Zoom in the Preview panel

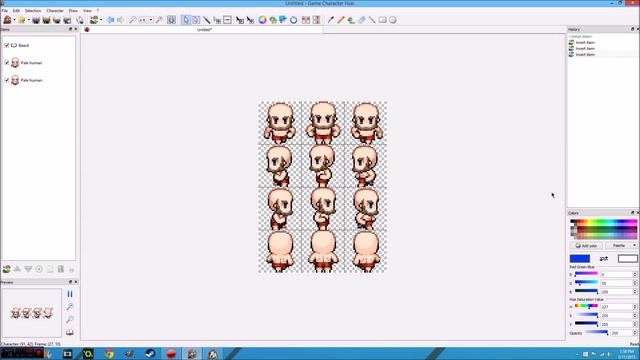tap(70, 307)
